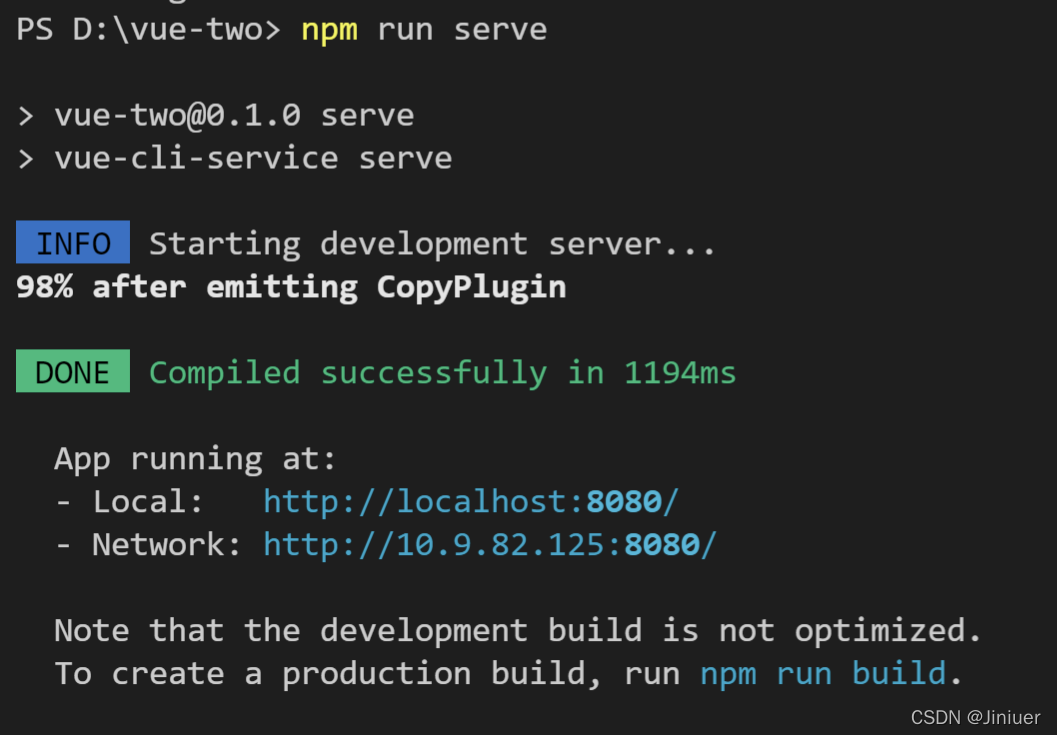Select 'Compiled successfully in 1194ms' message

pos(444,371)
